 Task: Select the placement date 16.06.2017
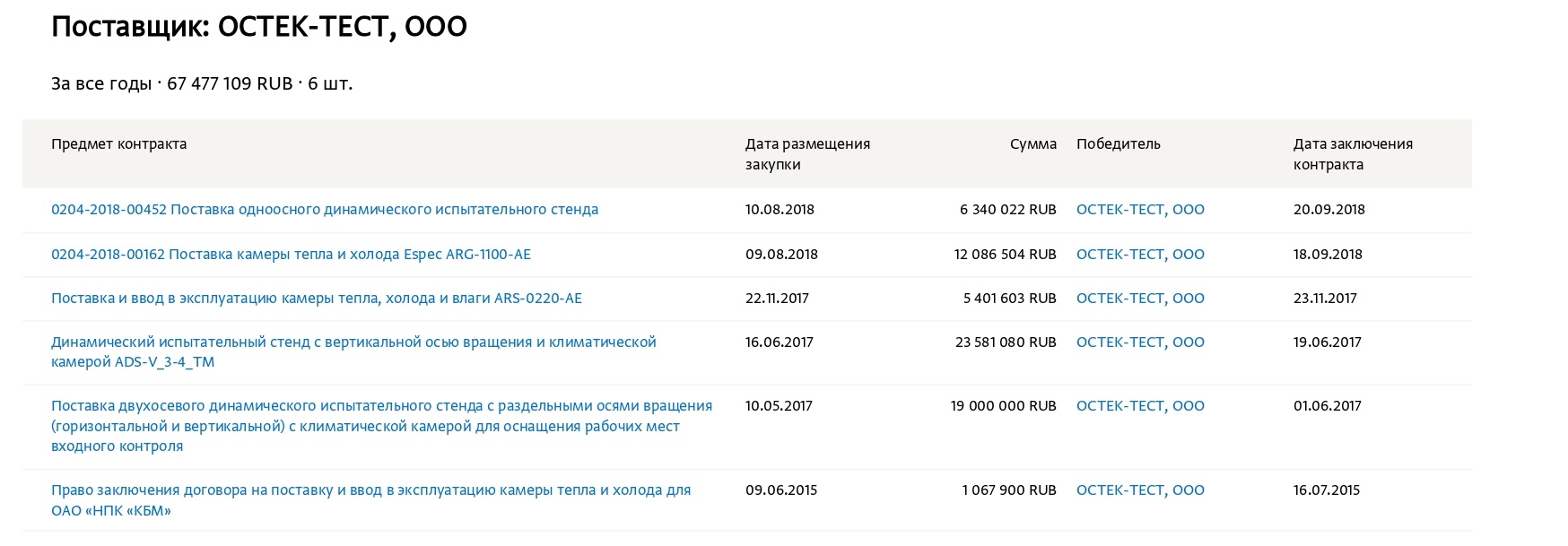pos(779,342)
